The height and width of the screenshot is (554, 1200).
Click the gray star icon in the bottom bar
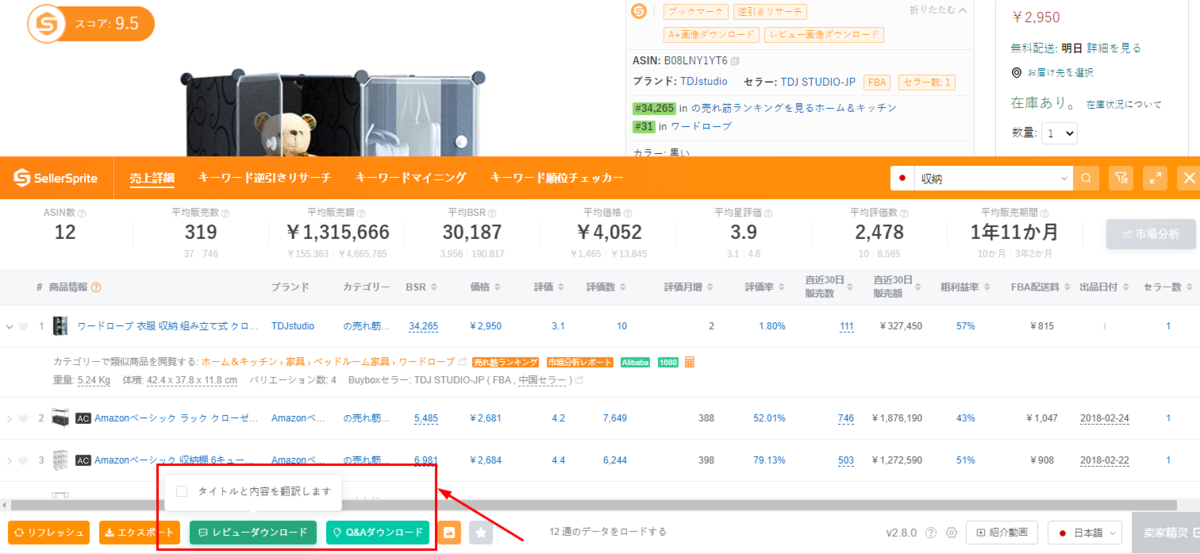(x=481, y=532)
